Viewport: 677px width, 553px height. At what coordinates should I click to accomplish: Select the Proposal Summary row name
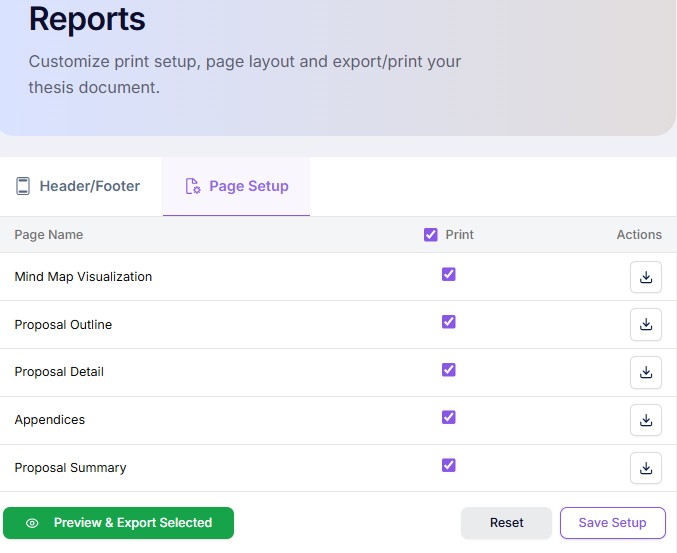(x=70, y=468)
